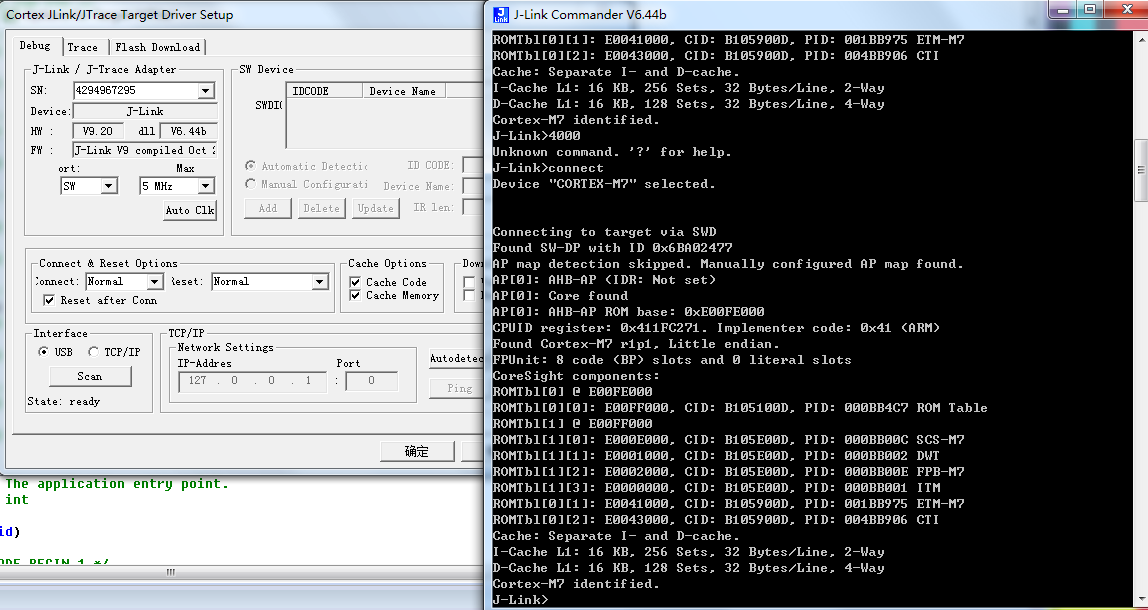Click the IP-Address input field

[x=253, y=381]
